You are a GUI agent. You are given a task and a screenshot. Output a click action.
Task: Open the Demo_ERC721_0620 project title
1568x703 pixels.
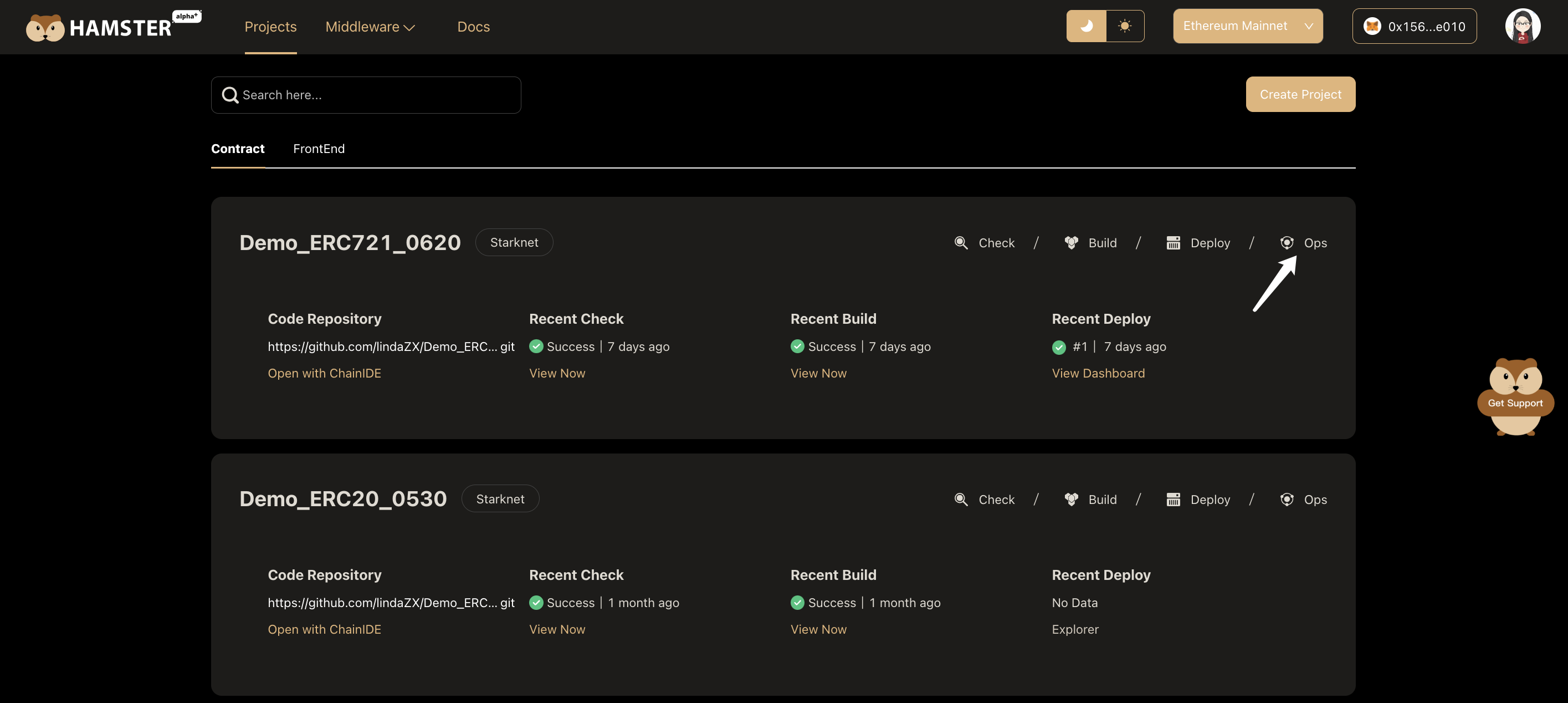(350, 242)
